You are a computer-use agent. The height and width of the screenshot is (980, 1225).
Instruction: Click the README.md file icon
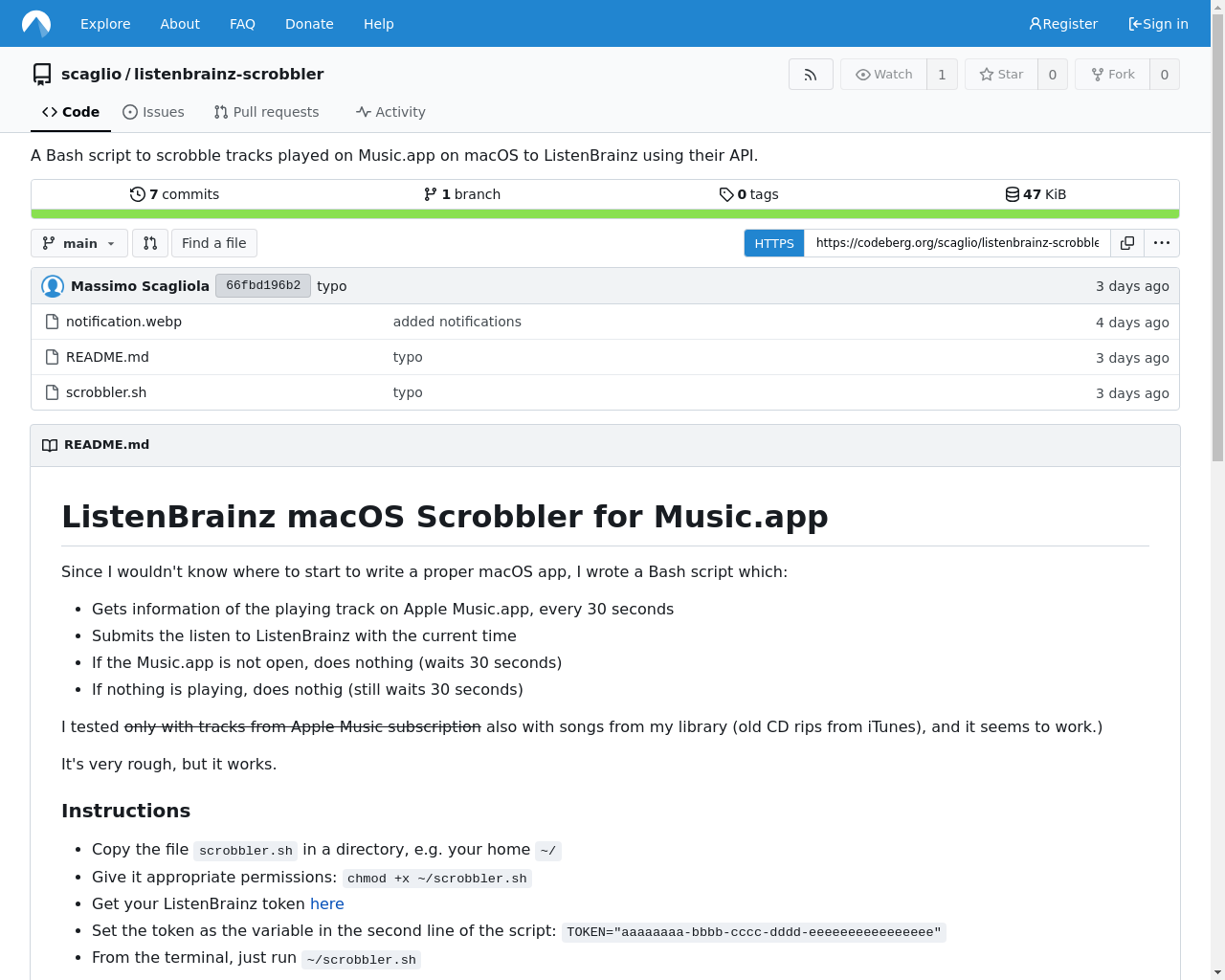(x=53, y=357)
